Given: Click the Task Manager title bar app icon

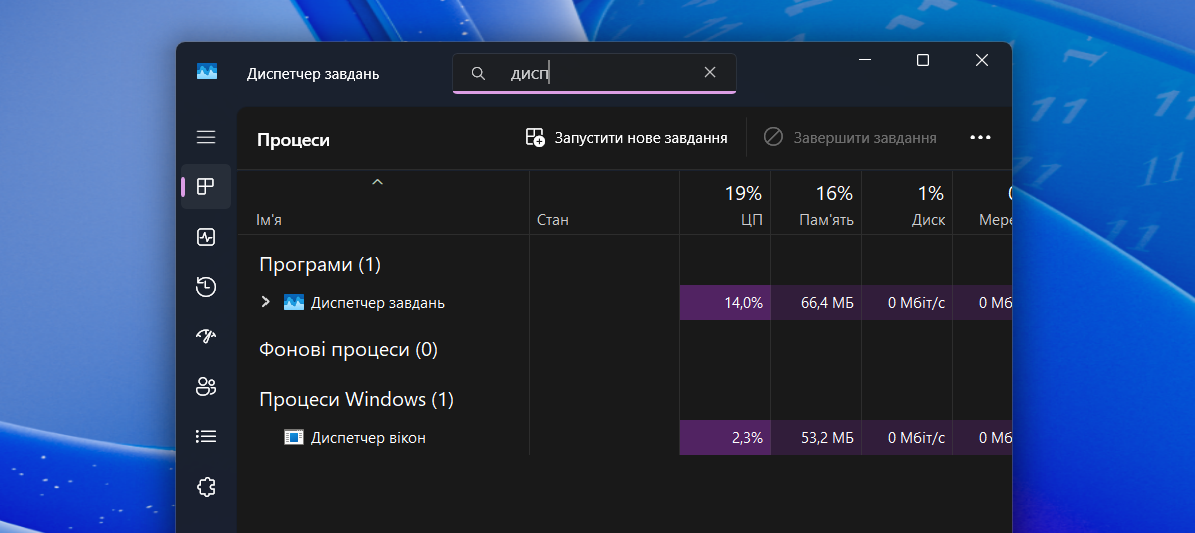Looking at the screenshot, I should pos(207,72).
